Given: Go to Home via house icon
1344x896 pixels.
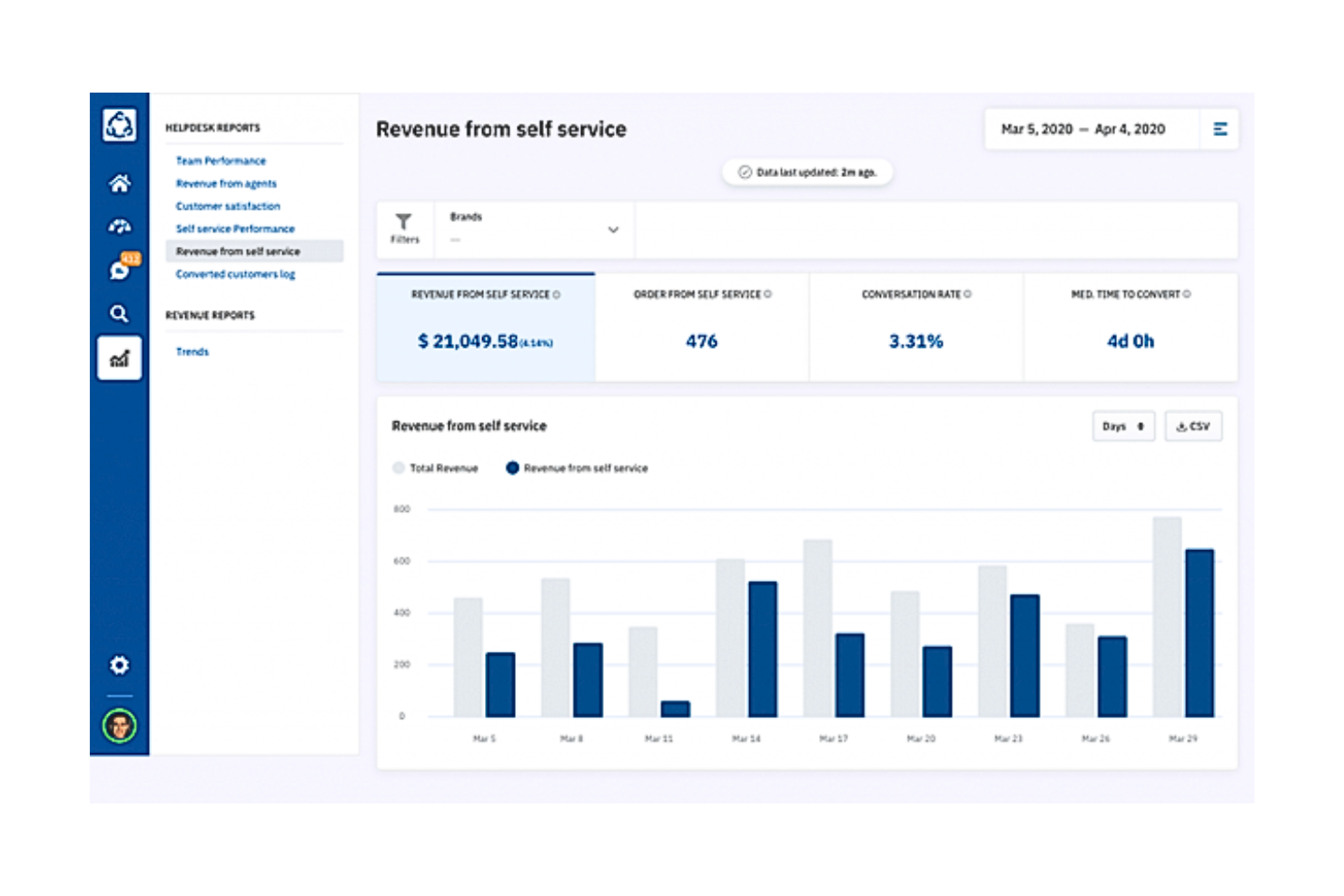Looking at the screenshot, I should (x=119, y=183).
